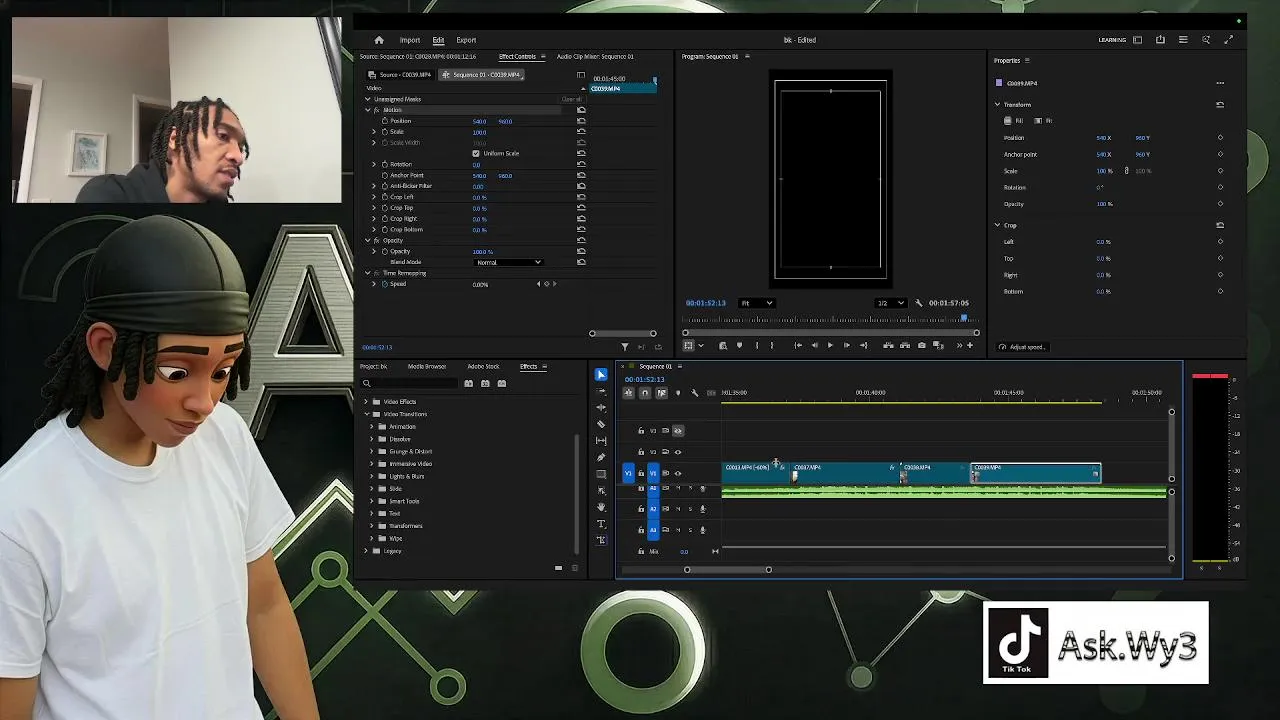Image resolution: width=1280 pixels, height=720 pixels.
Task: Click the Effects panel search field
Action: pos(410,383)
